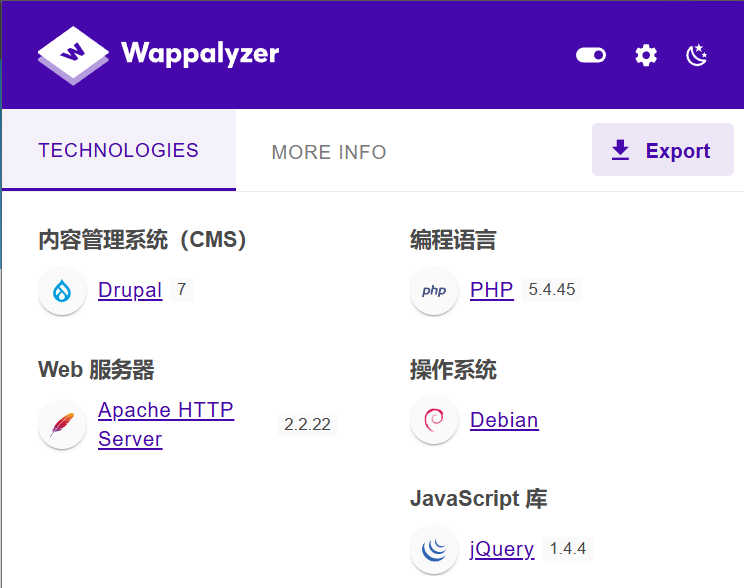Switch to dark mode with moon icon
Screen dimensions: 744x588
coord(697,56)
